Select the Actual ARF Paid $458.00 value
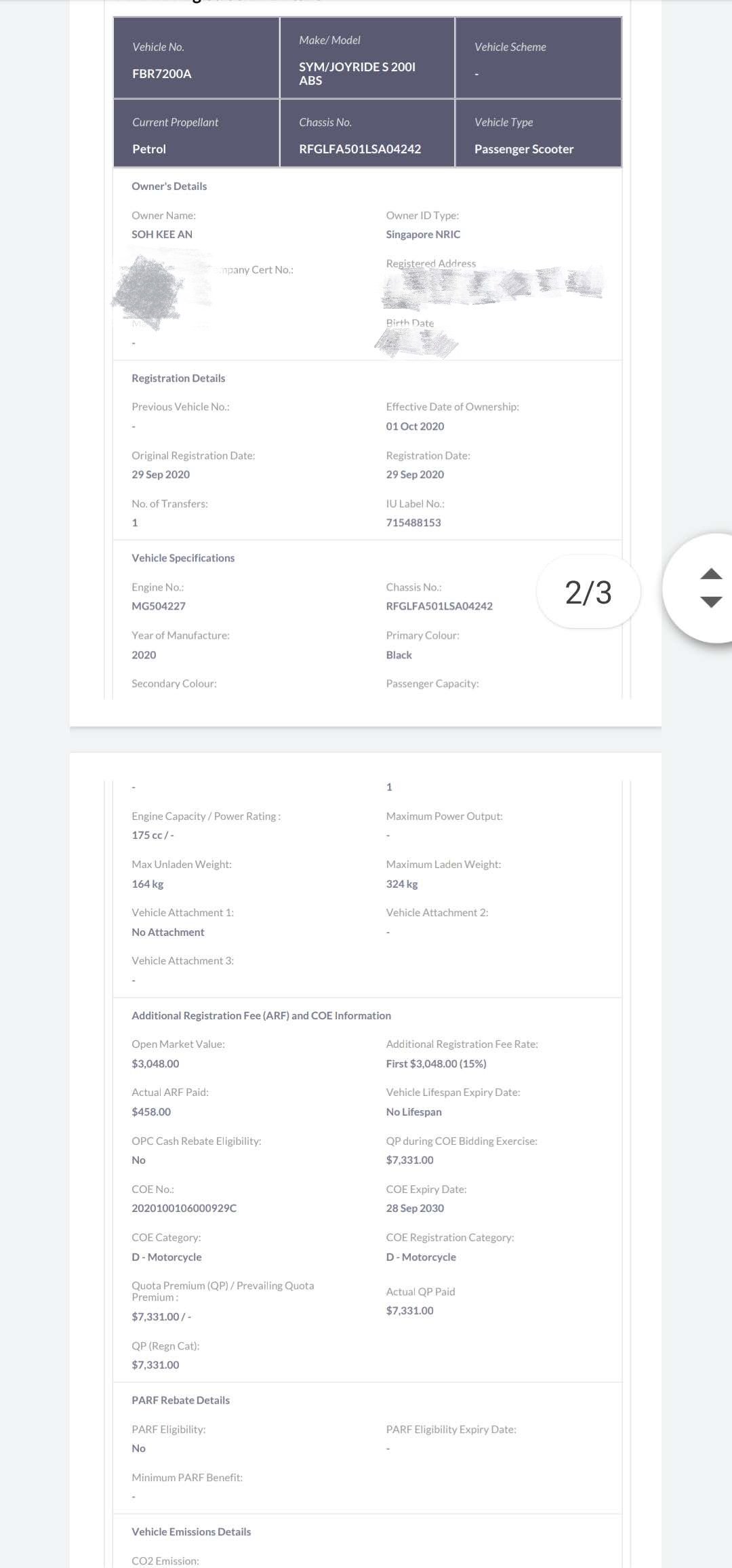The image size is (732, 1568). 151,1112
